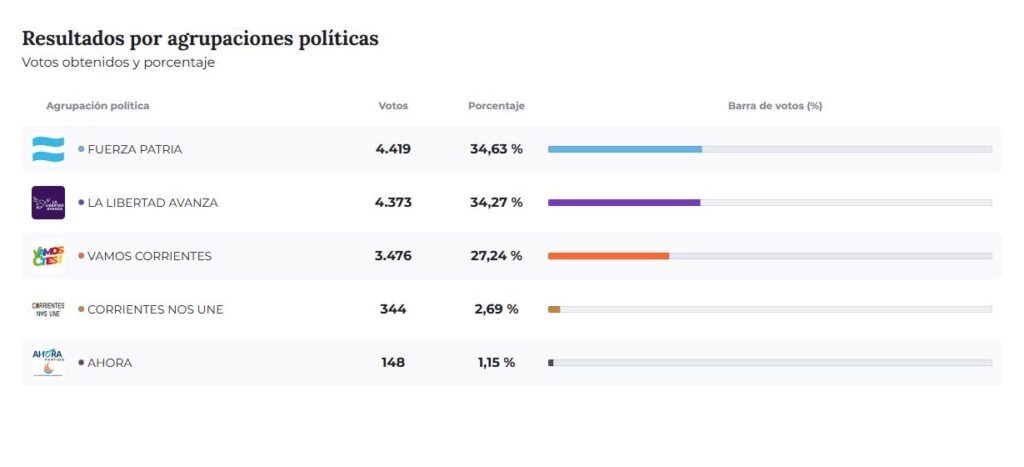Screen dimensions: 1024x467
Task: Click the blue Fuerza Patria vote bar
Action: point(624,149)
